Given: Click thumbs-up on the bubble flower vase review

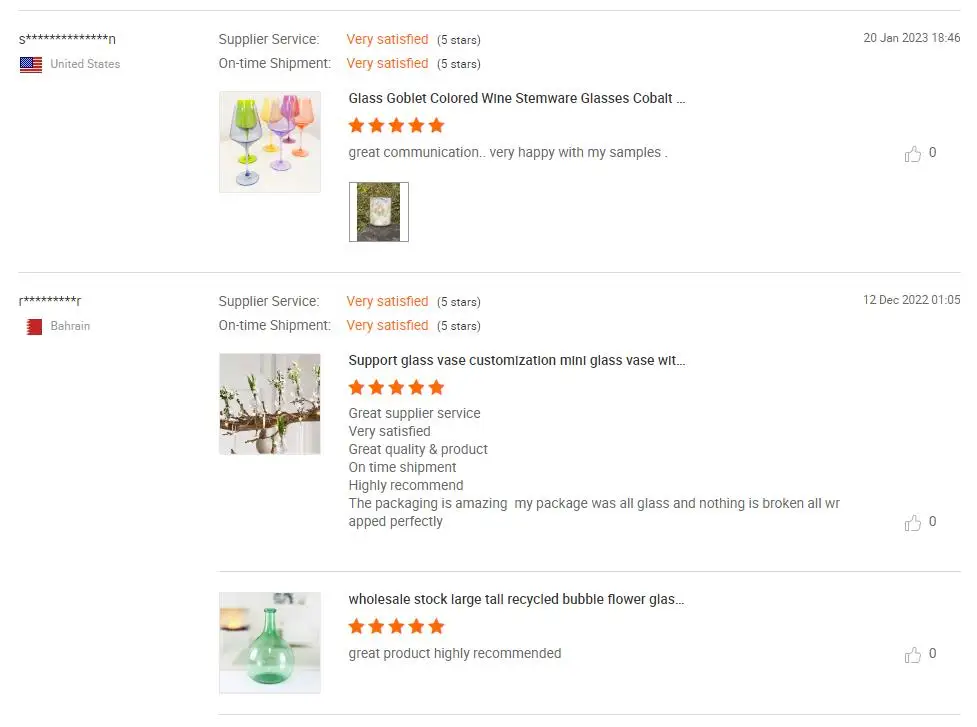Looking at the screenshot, I should point(913,655).
